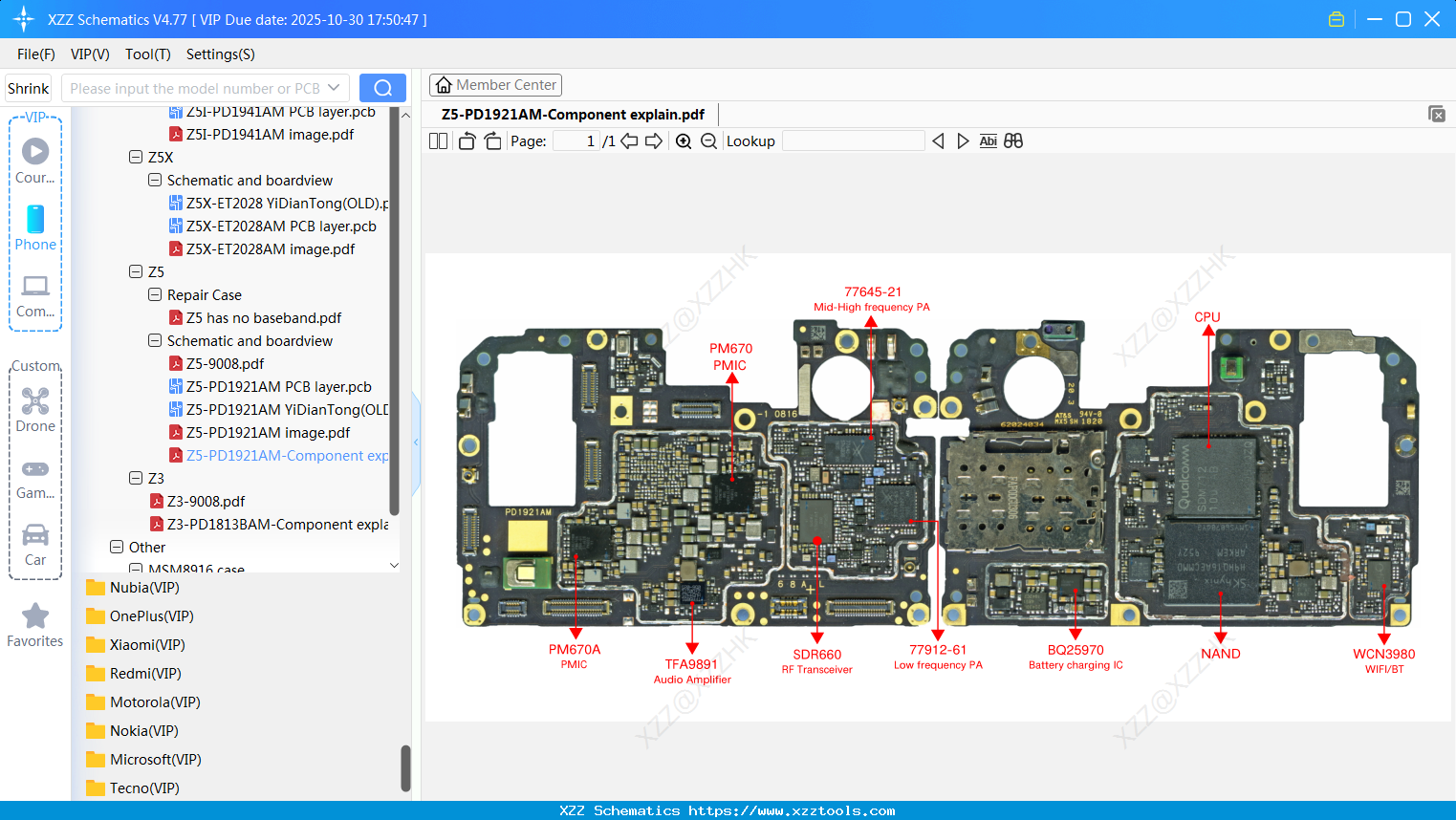The width and height of the screenshot is (1456, 820).
Task: Open the model number dropdown arrow
Action: [332, 87]
